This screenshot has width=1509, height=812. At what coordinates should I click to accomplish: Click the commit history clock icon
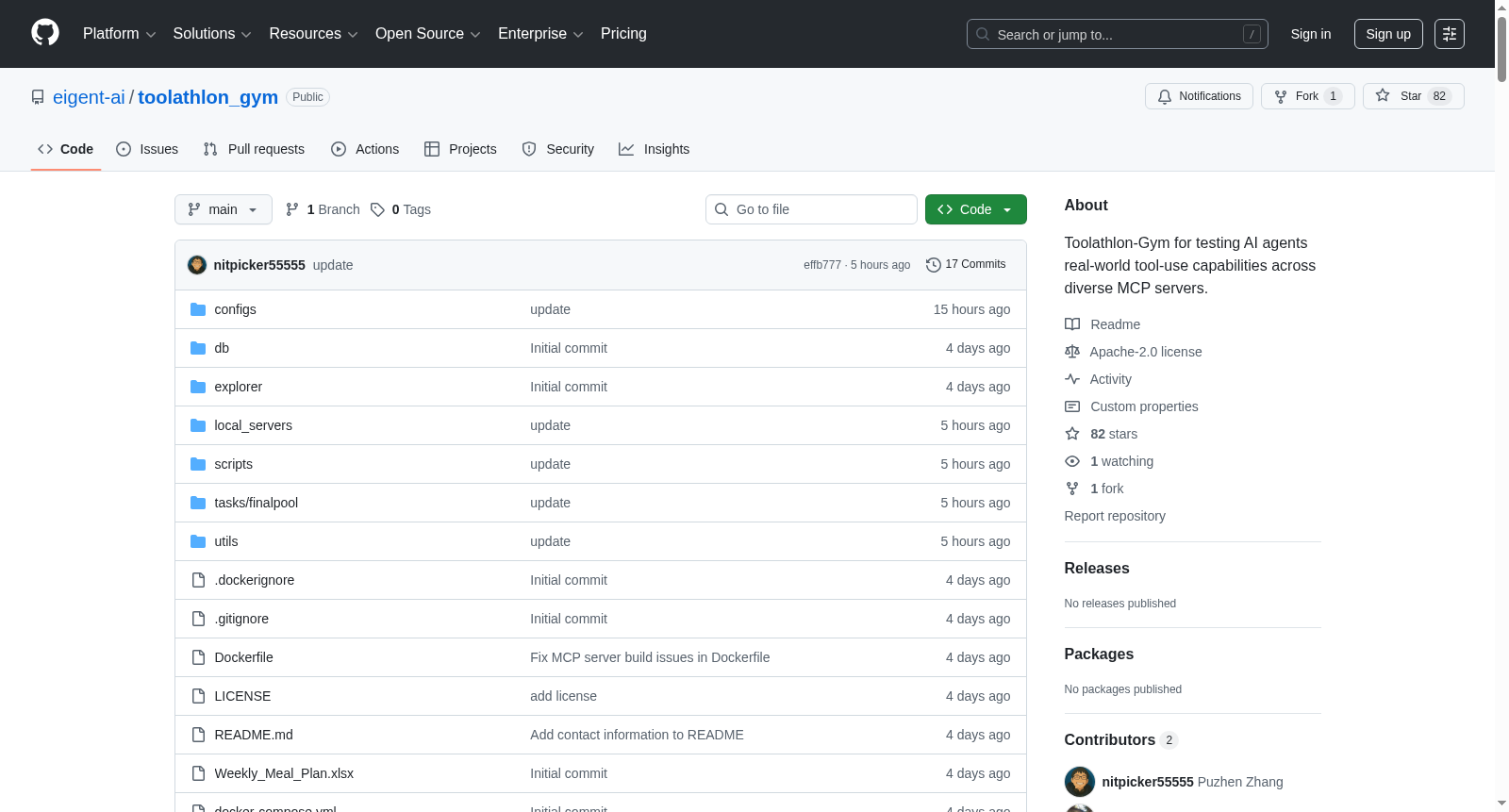tap(934, 265)
